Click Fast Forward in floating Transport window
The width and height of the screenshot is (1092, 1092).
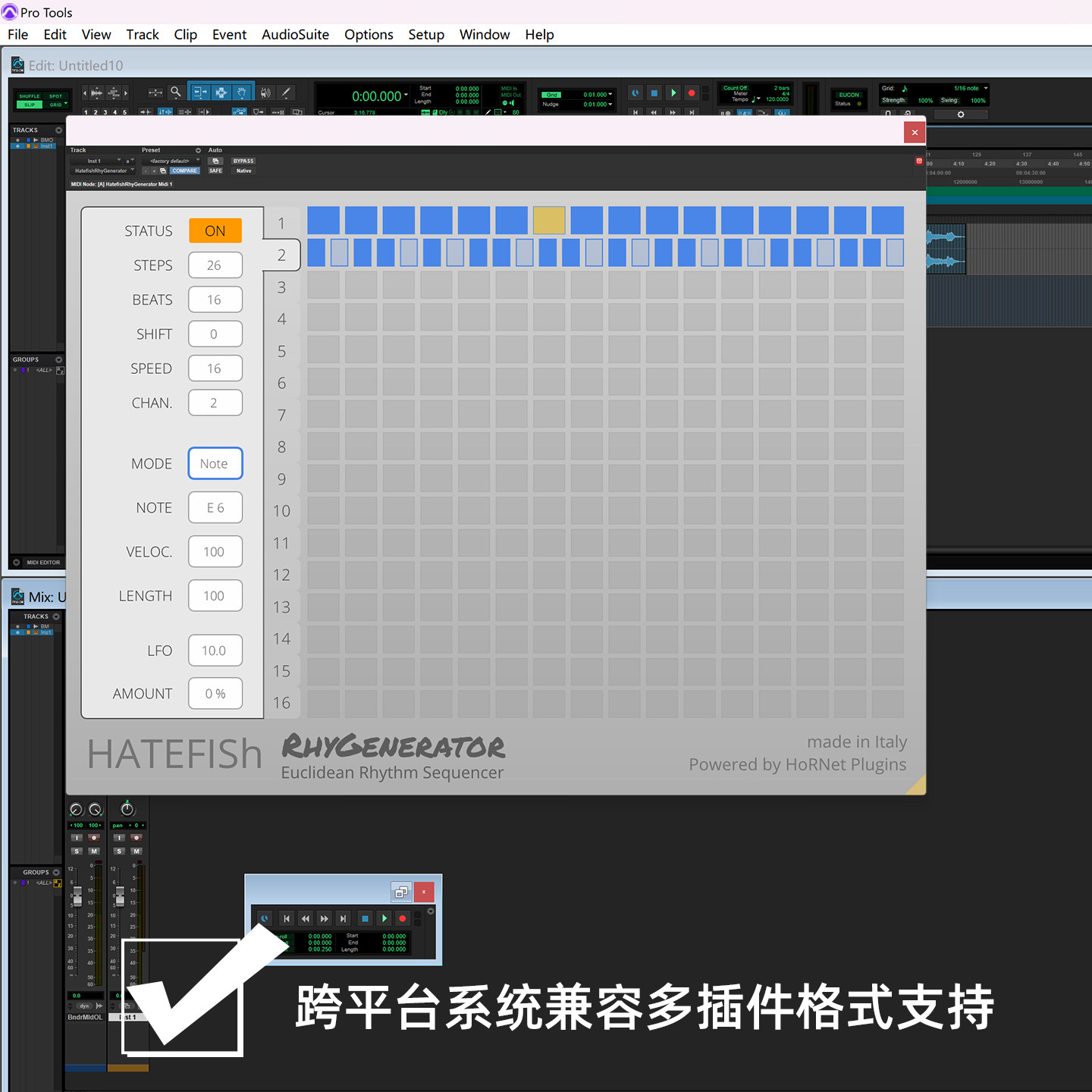click(325, 918)
